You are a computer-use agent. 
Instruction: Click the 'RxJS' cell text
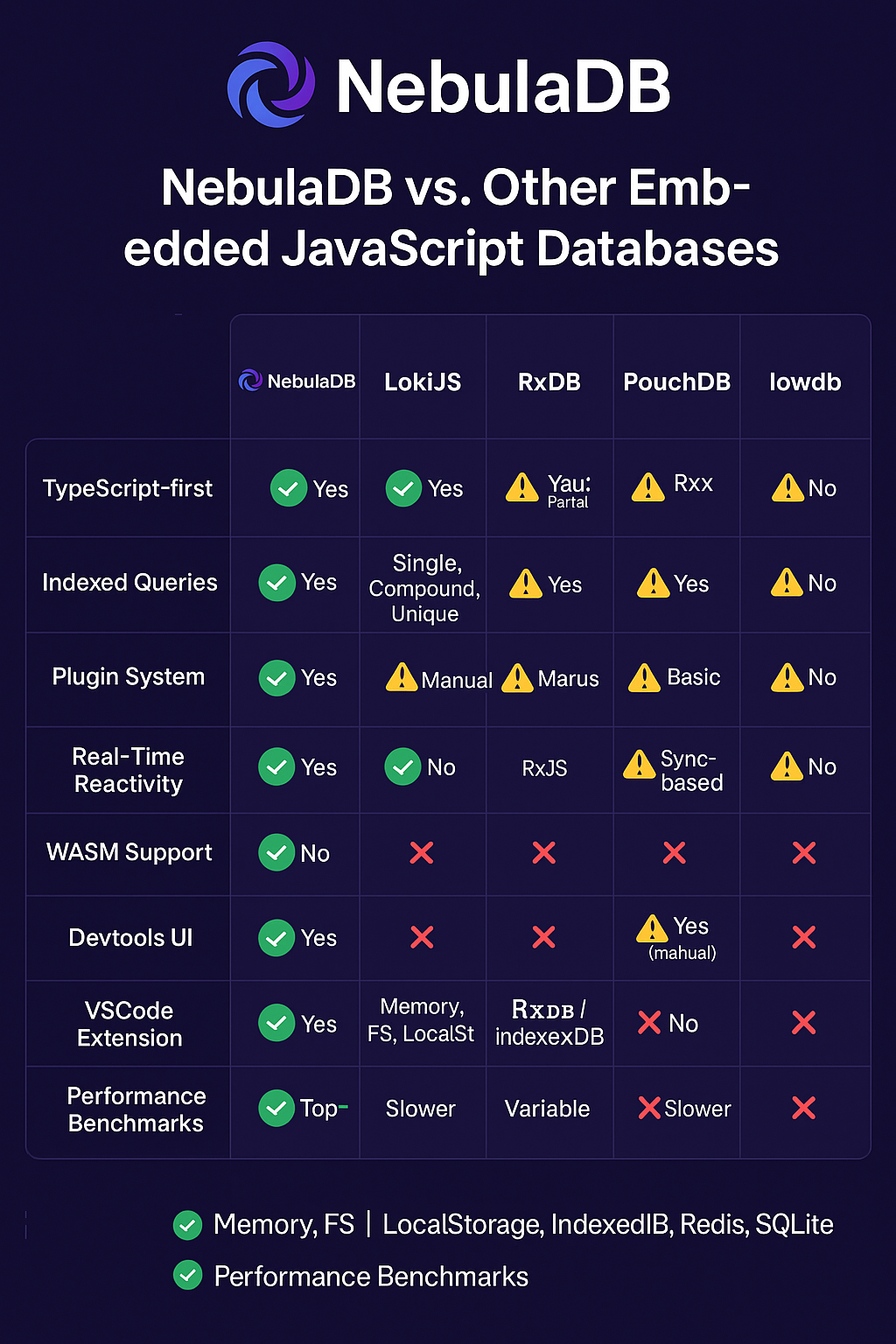544,768
